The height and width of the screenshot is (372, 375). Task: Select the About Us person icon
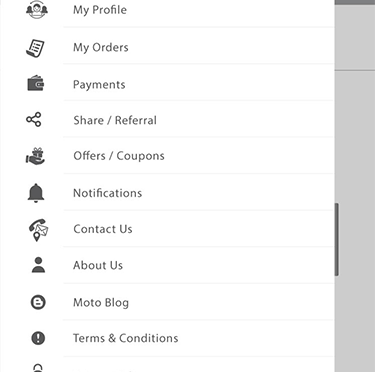point(38,265)
